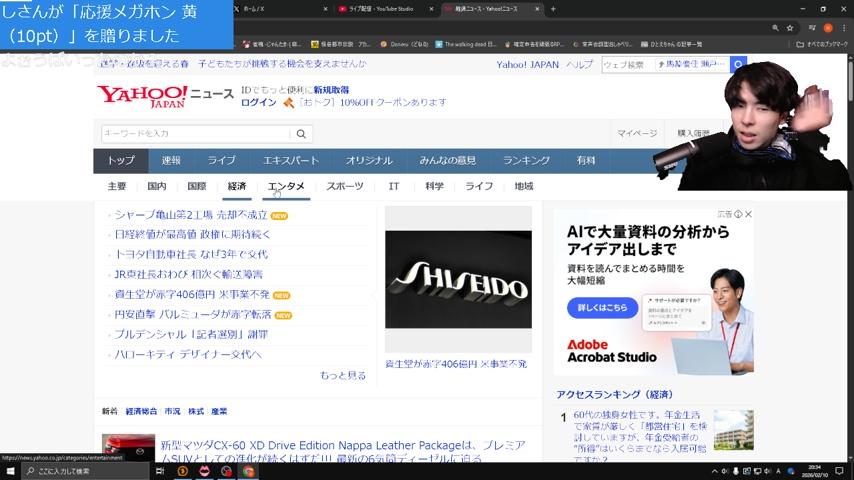Click the 新規取得 link

331,90
